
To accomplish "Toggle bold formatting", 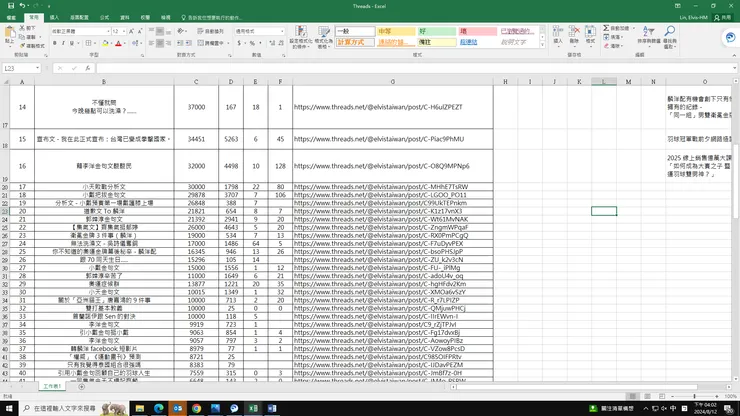I will pyautogui.click(x=55, y=43).
